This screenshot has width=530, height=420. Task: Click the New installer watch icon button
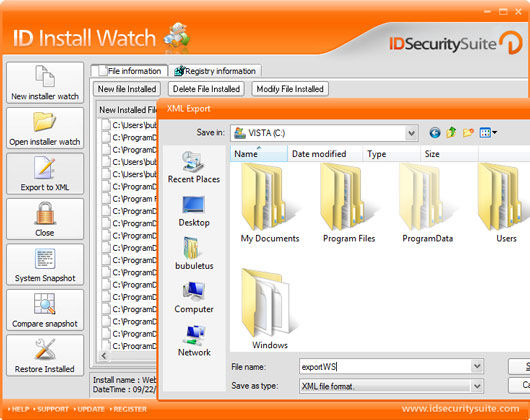point(45,82)
